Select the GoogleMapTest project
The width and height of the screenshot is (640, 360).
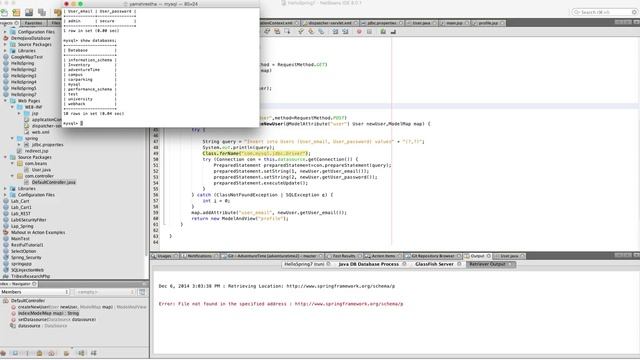point(27,57)
